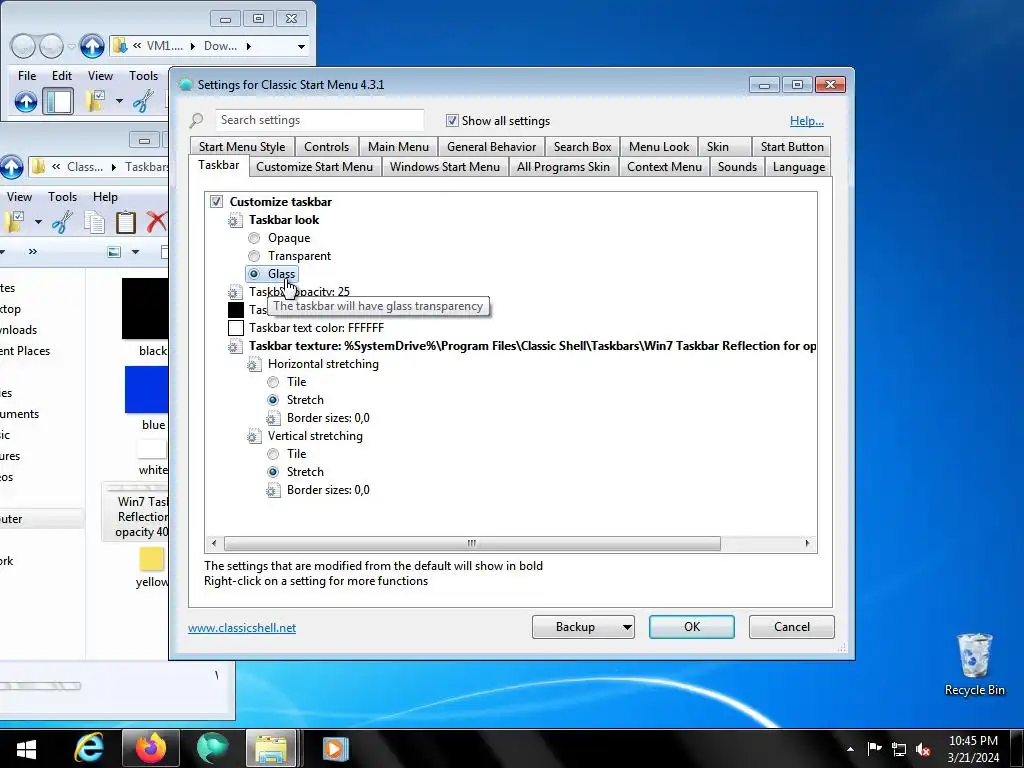Viewport: 1024px width, 768px height.
Task: Click the settings list scroll left arrow
Action: click(214, 543)
